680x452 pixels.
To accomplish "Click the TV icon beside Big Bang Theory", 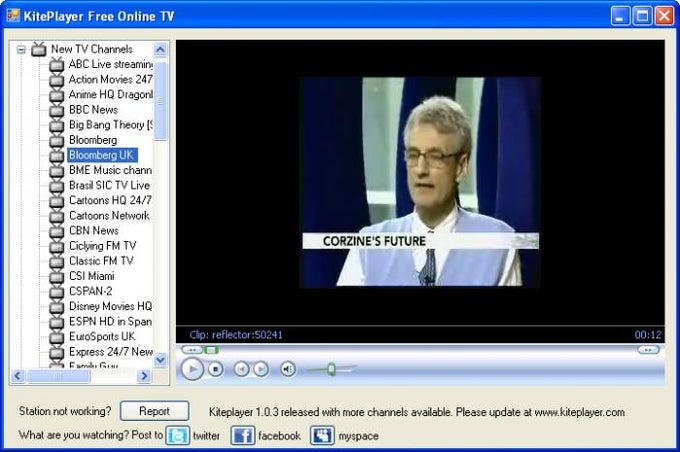I will tap(56, 125).
